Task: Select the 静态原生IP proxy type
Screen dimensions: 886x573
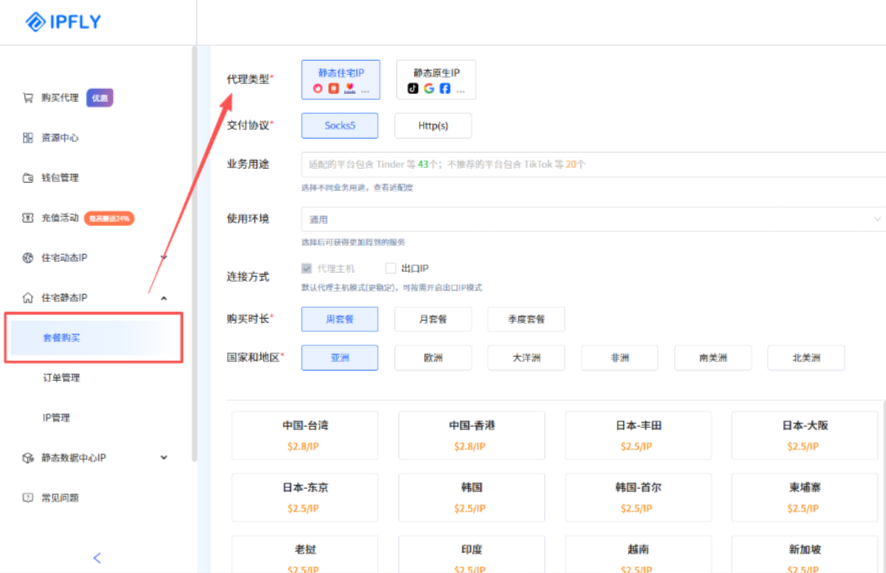Action: (x=436, y=80)
